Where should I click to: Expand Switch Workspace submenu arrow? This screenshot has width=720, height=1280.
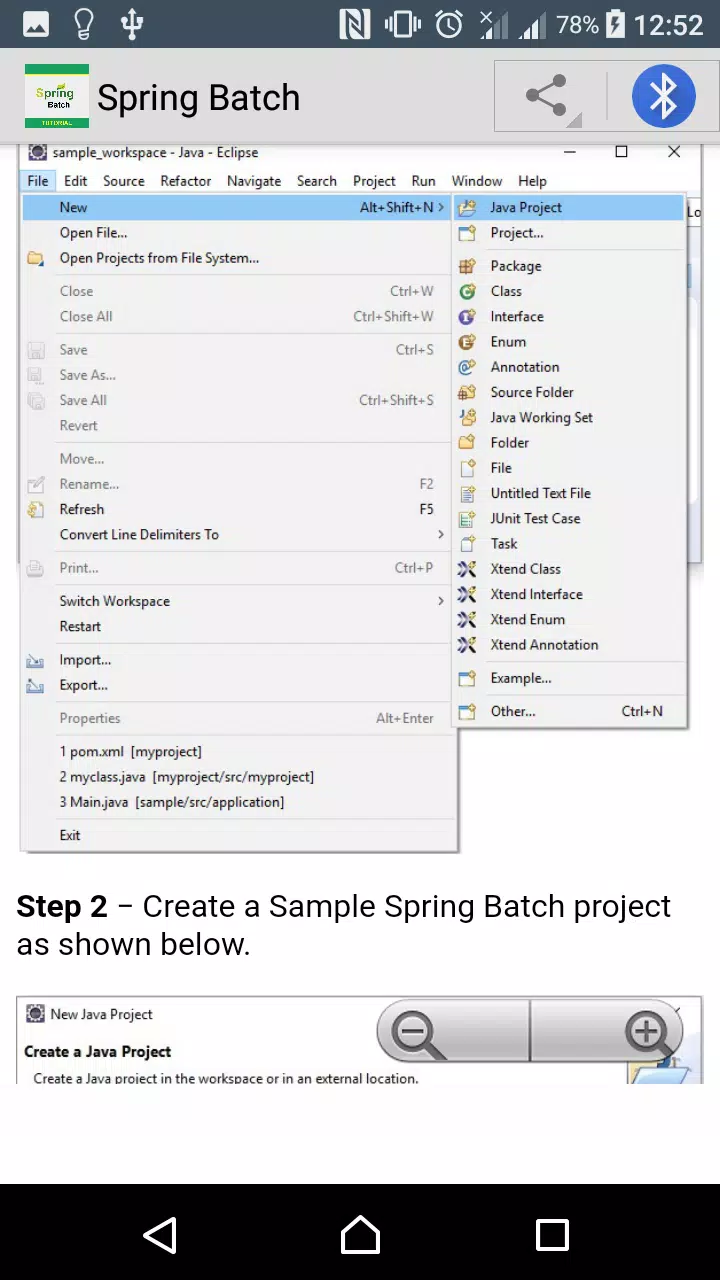click(x=441, y=601)
